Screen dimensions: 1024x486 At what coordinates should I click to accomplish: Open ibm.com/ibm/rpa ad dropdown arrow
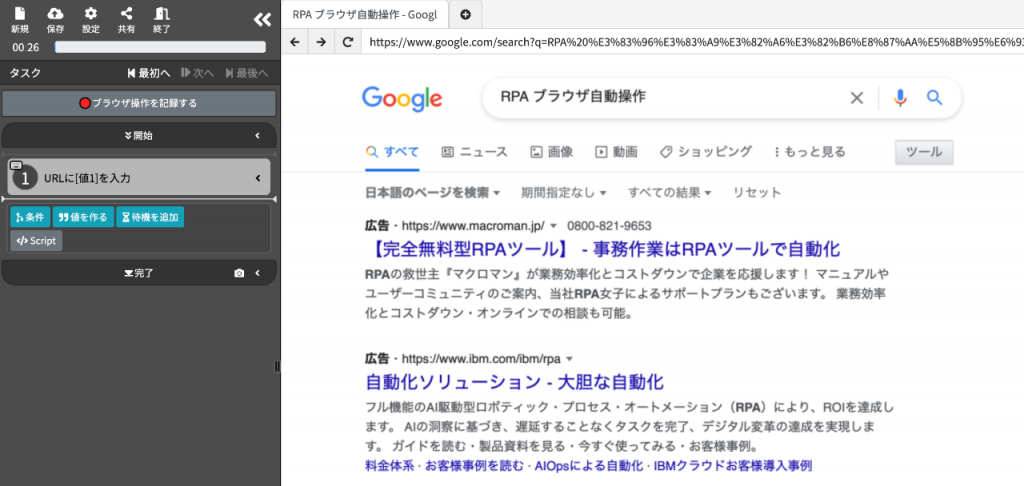coord(569,359)
